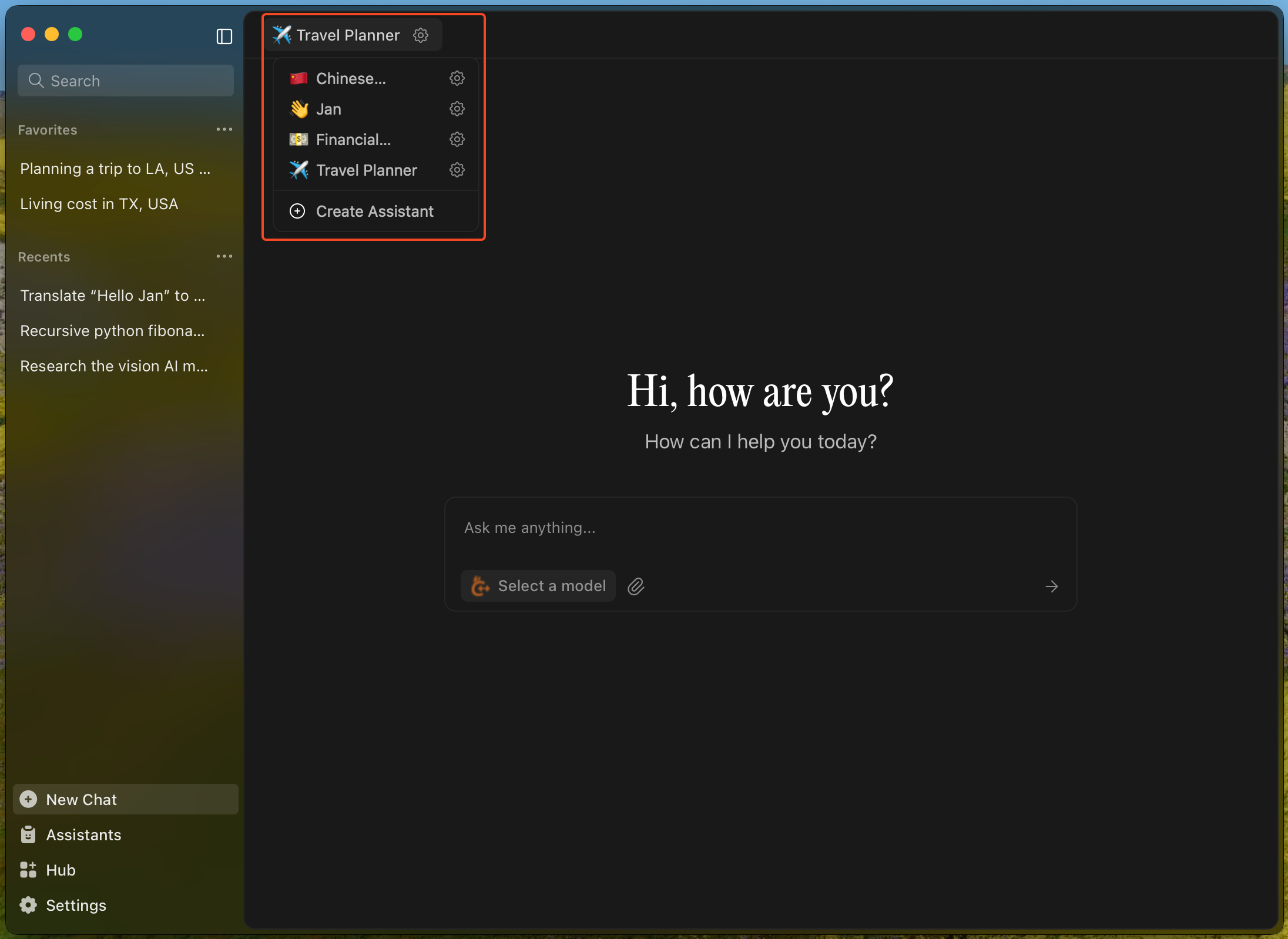
Task: Open settings gear for Financial assistant
Action: [457, 139]
